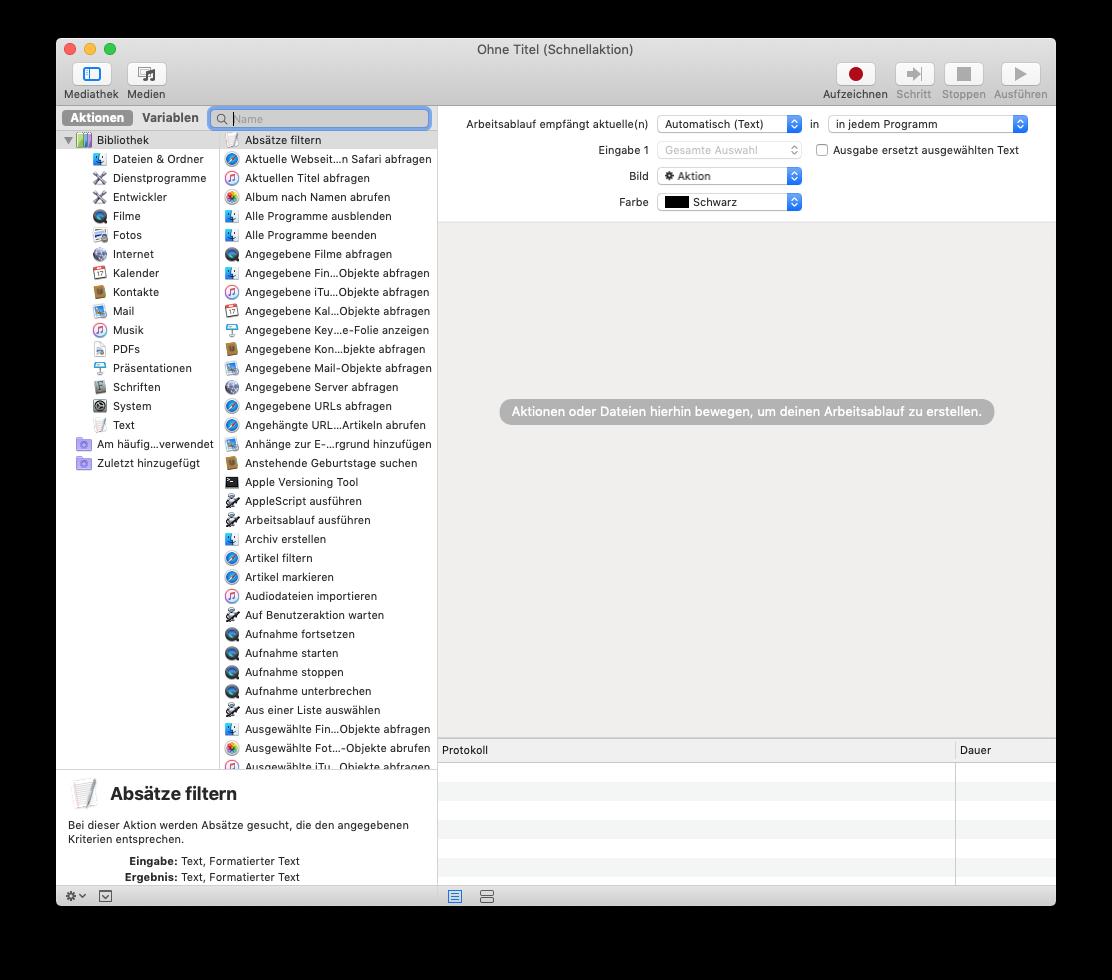This screenshot has width=1112, height=980.
Task: Select the Mail category
Action: tap(113, 311)
